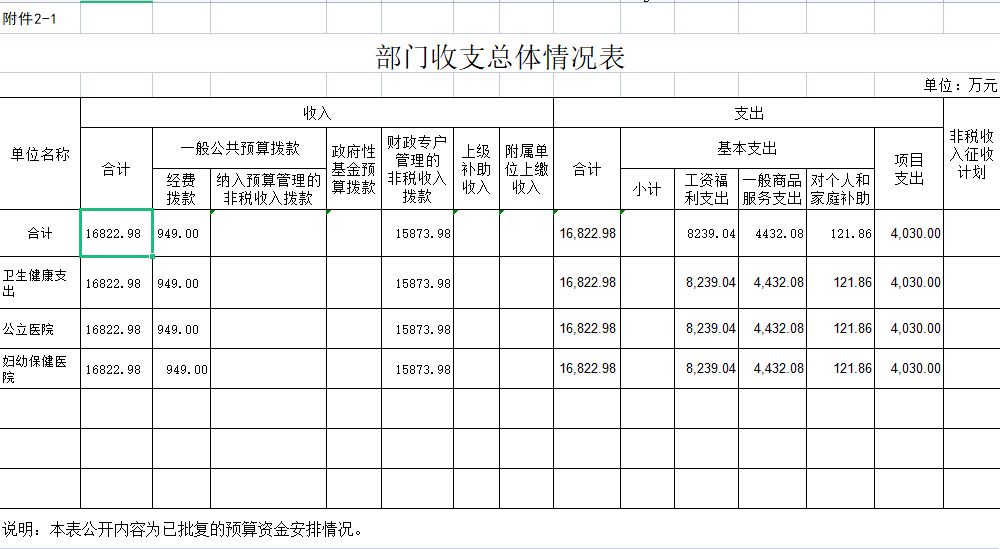Screen dimensions: 1000x549
Task: Select the 基本支出 header cell
Action: pyautogui.click(x=747, y=149)
